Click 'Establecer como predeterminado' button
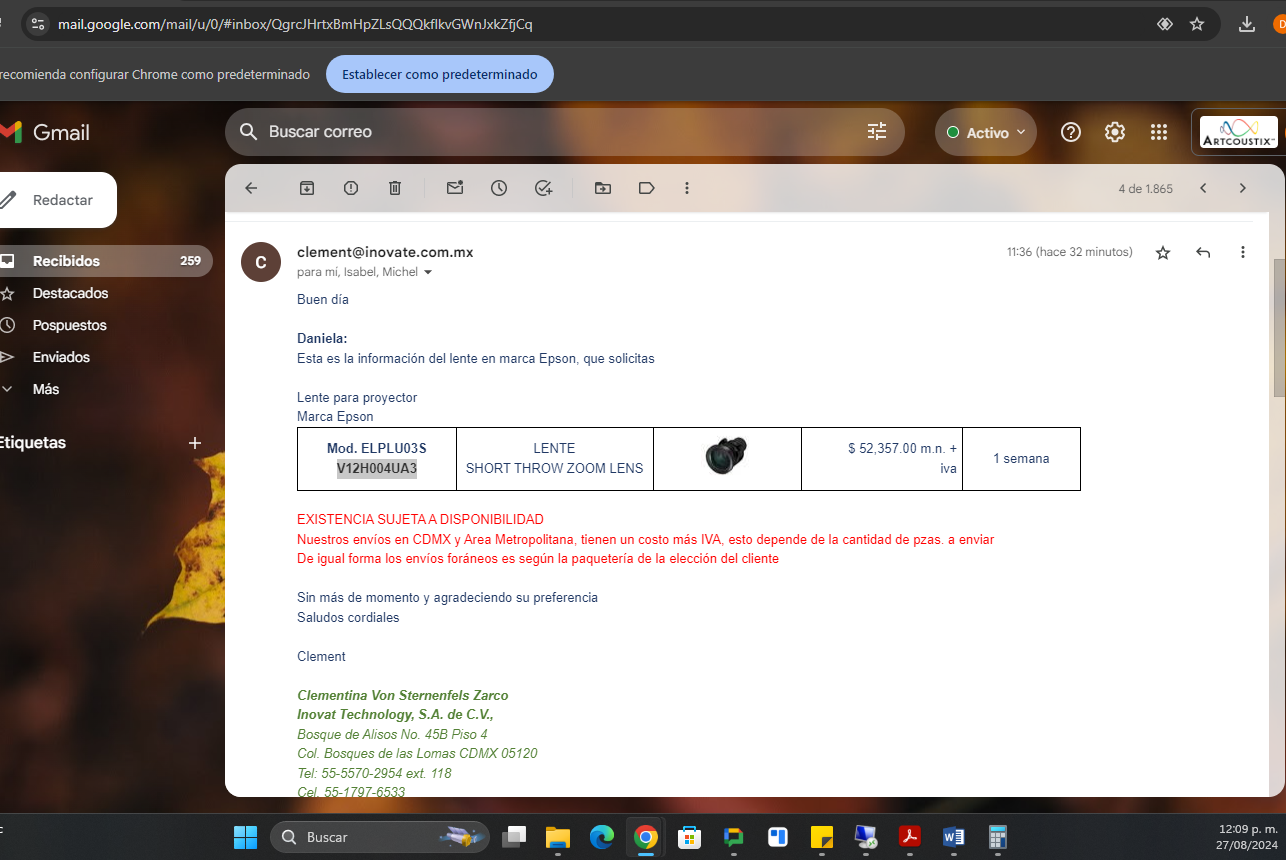 tap(440, 74)
